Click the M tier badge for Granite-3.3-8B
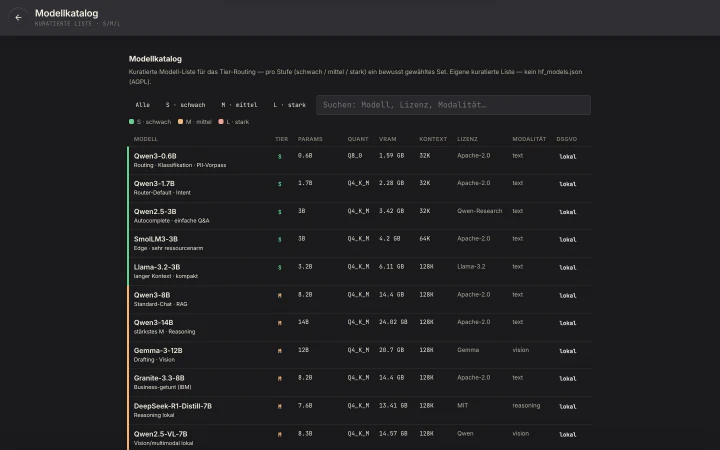720x450 pixels. click(280, 379)
